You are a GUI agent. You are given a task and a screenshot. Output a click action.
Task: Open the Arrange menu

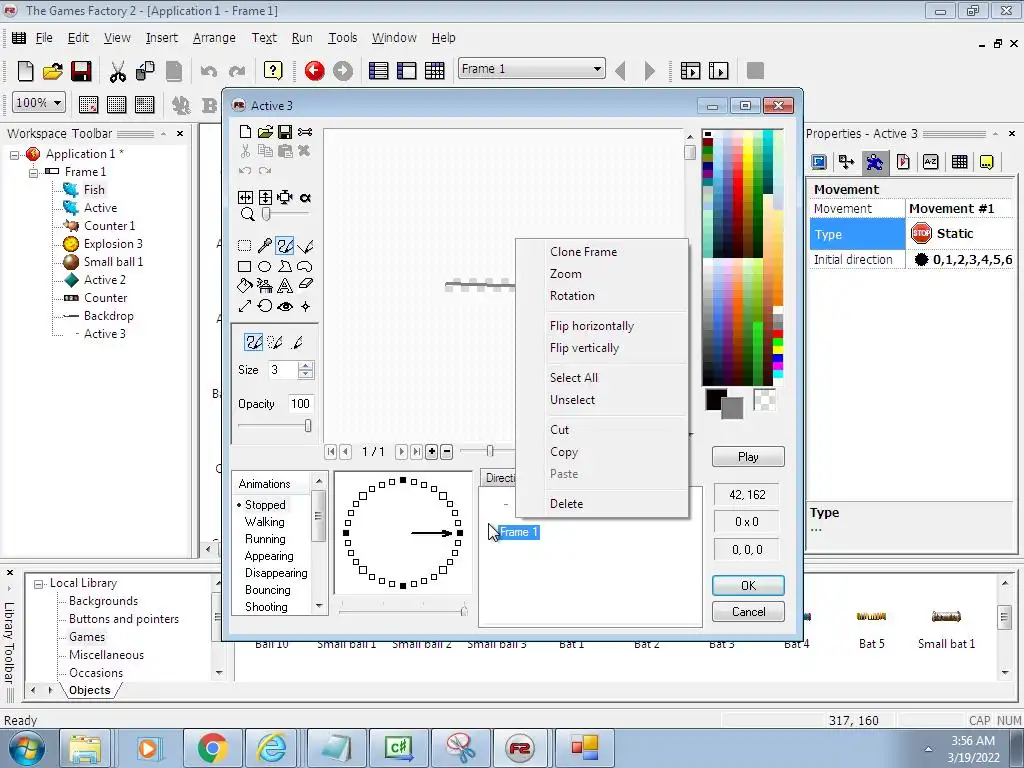pos(214,38)
